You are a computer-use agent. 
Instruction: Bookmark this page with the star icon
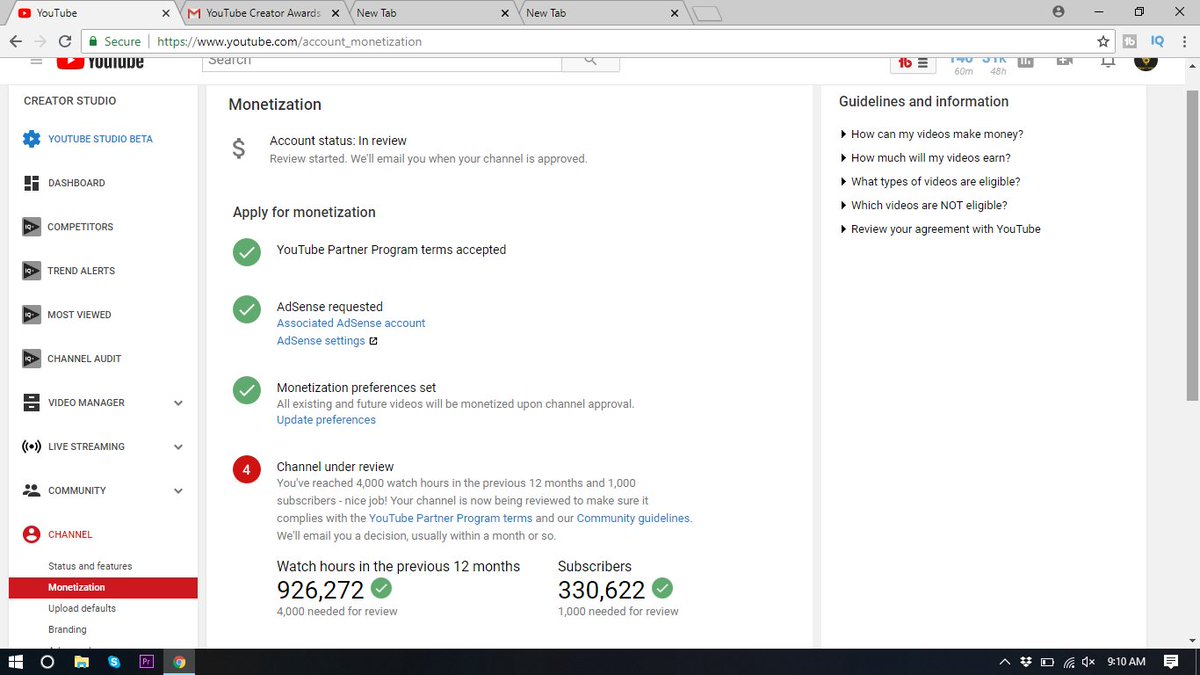coord(1103,41)
